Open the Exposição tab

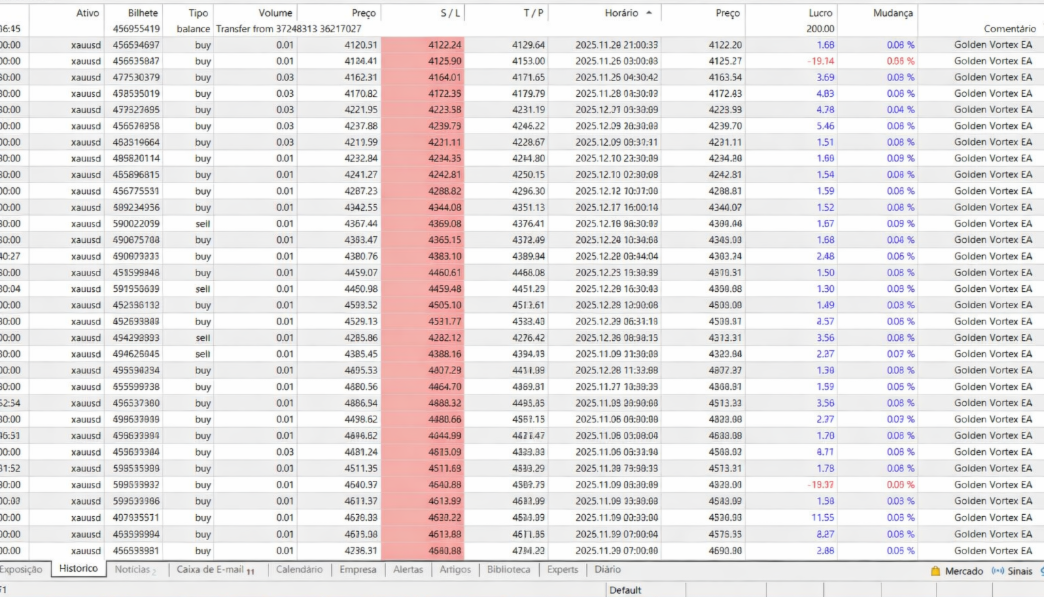point(21,570)
